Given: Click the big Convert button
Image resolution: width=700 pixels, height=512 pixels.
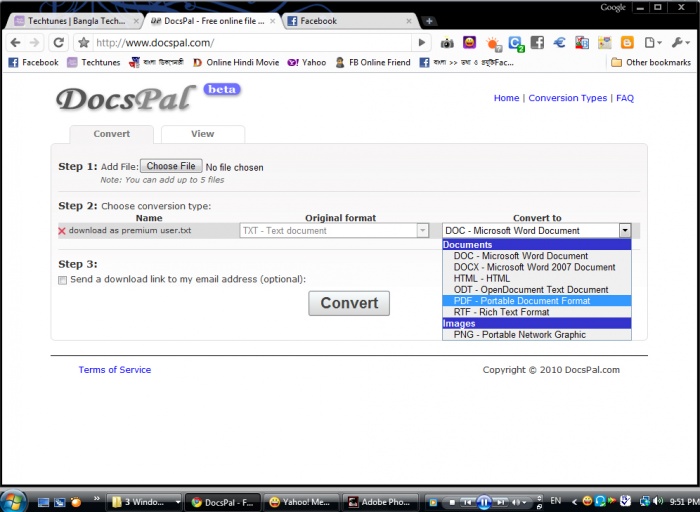Looking at the screenshot, I should click(x=349, y=304).
